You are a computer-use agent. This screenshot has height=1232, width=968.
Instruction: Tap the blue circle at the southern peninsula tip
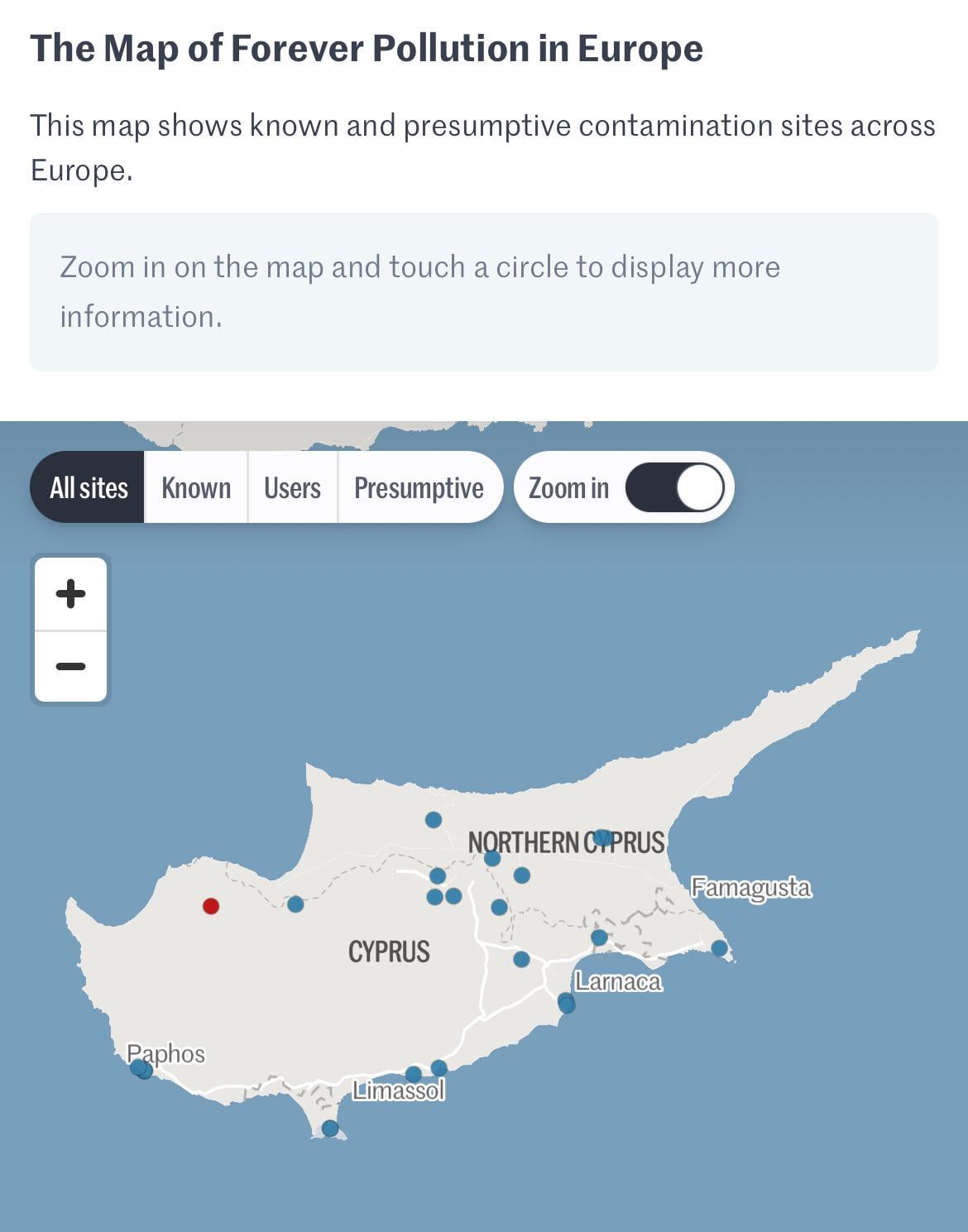click(329, 1128)
